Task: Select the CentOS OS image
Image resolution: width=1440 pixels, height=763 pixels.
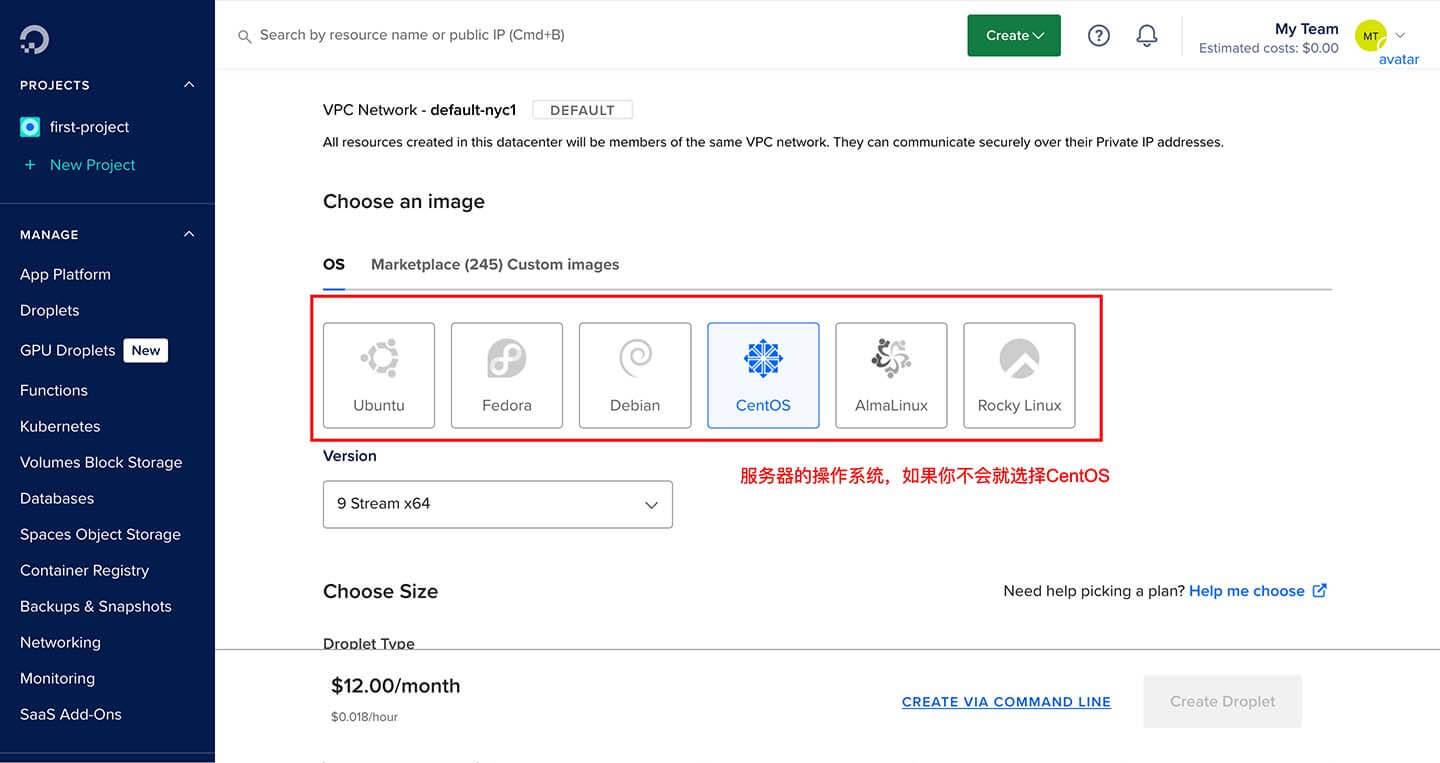Action: click(x=763, y=375)
